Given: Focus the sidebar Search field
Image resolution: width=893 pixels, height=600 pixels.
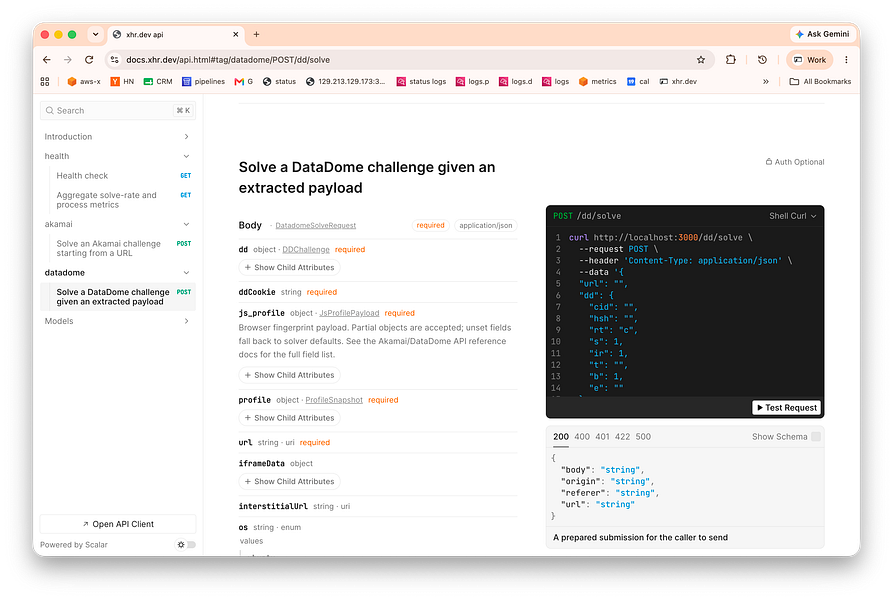Looking at the screenshot, I should pyautogui.click(x=118, y=110).
